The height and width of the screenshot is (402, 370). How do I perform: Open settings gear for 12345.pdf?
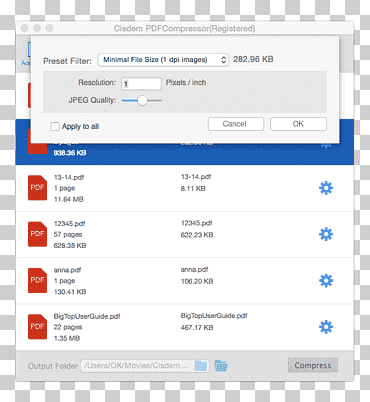(326, 234)
